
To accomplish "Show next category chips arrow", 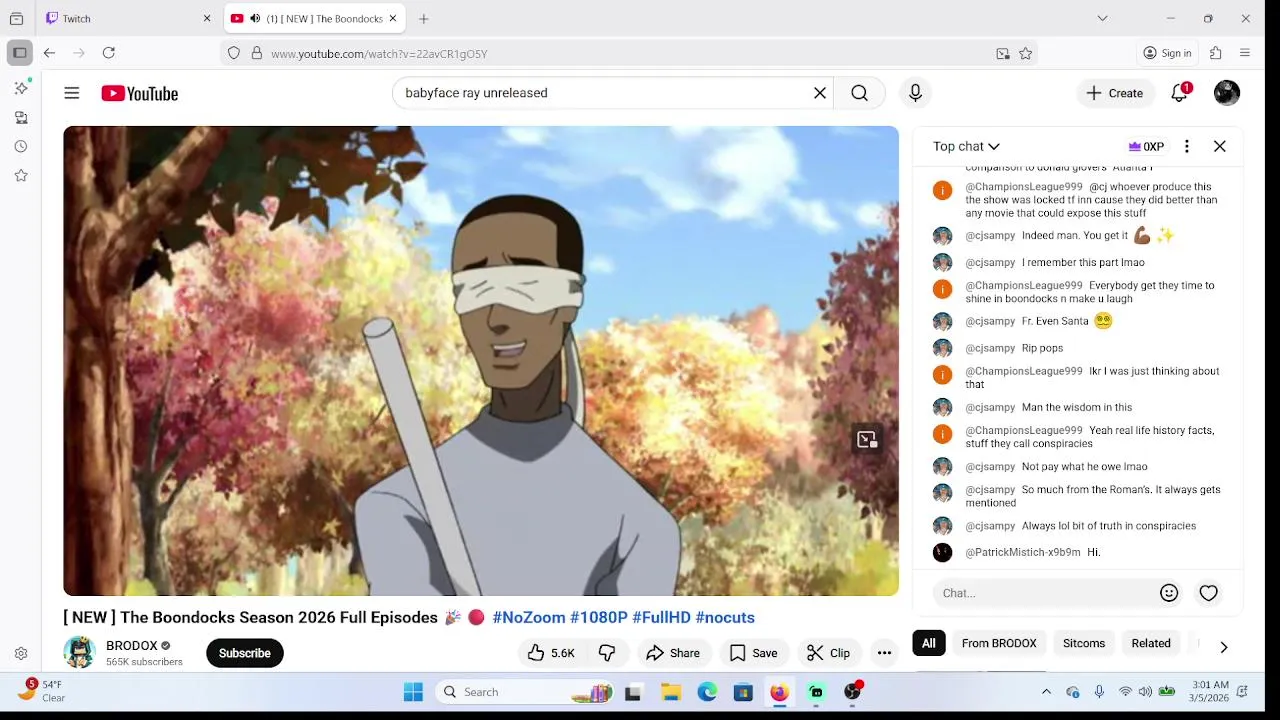I will pos(1223,647).
